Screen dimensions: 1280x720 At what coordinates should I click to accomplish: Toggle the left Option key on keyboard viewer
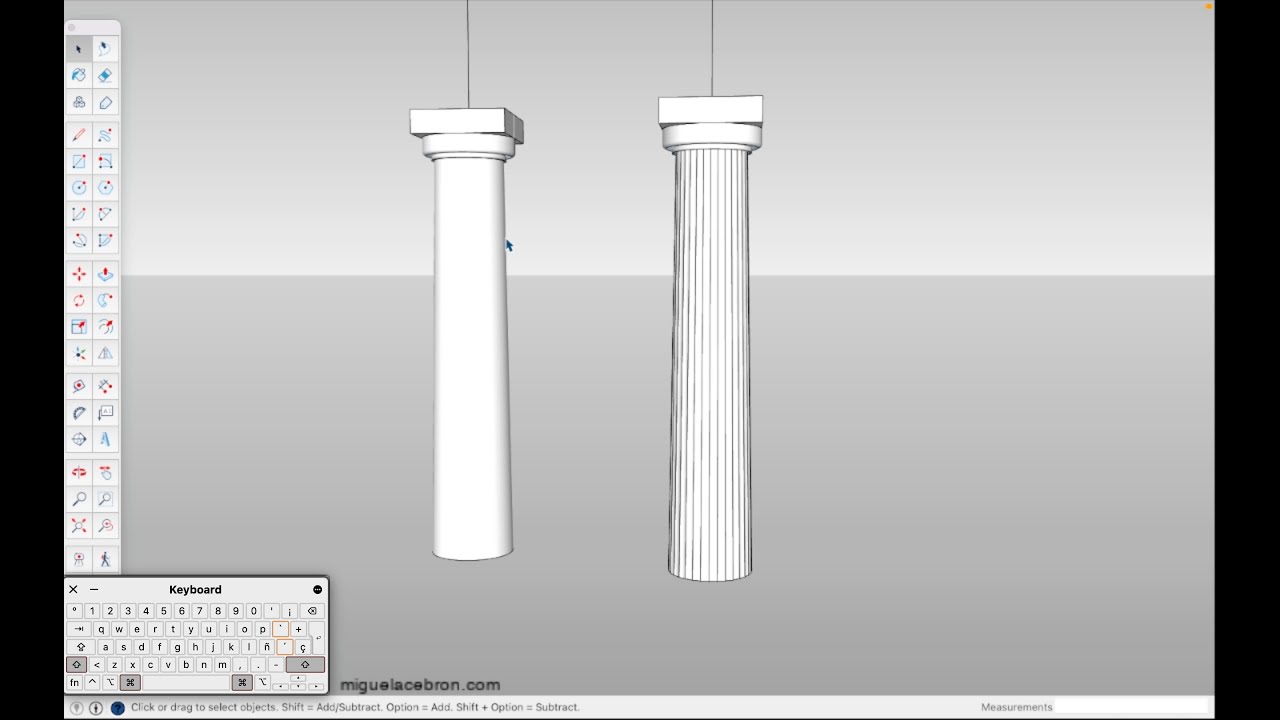pyautogui.click(x=110, y=683)
